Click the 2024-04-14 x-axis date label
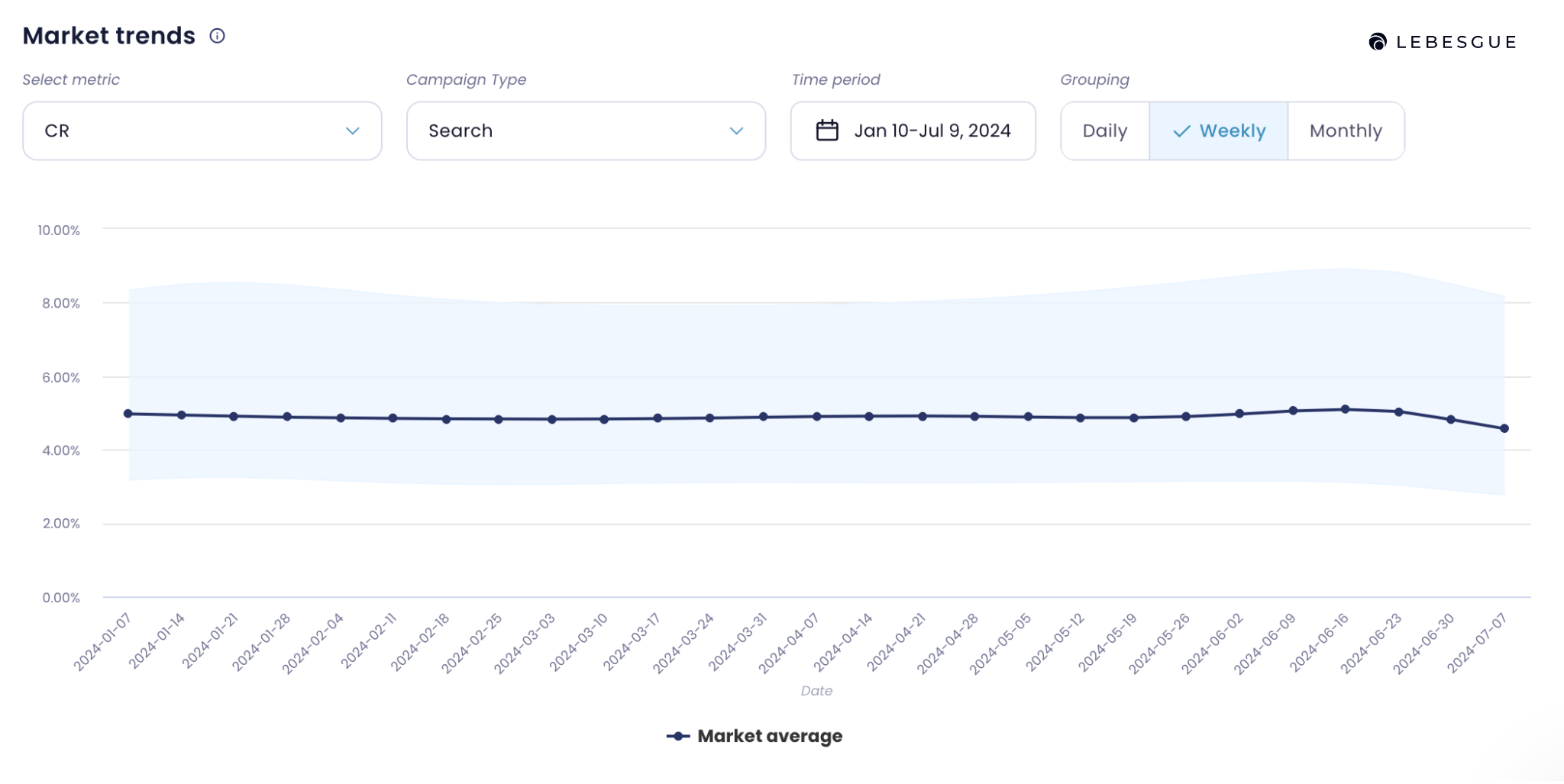The image size is (1564, 784). 843,642
